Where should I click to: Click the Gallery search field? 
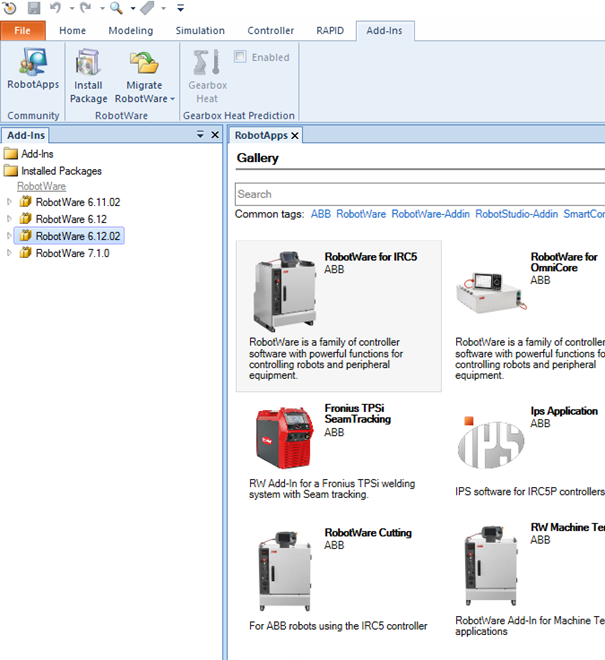420,194
